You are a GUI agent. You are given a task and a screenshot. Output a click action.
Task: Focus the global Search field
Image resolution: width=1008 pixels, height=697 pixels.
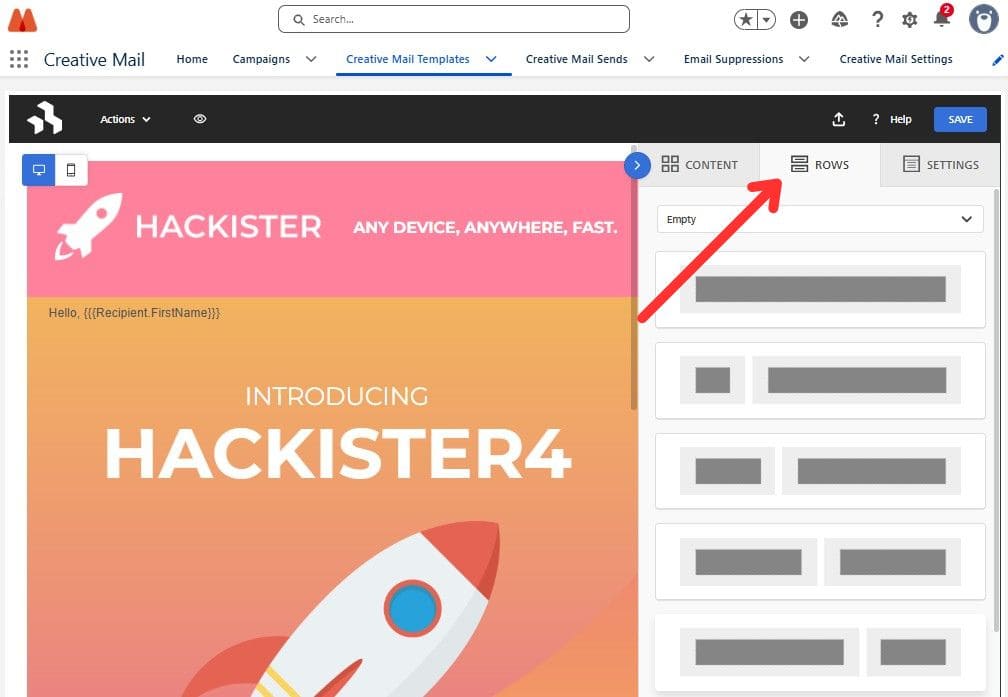point(453,19)
